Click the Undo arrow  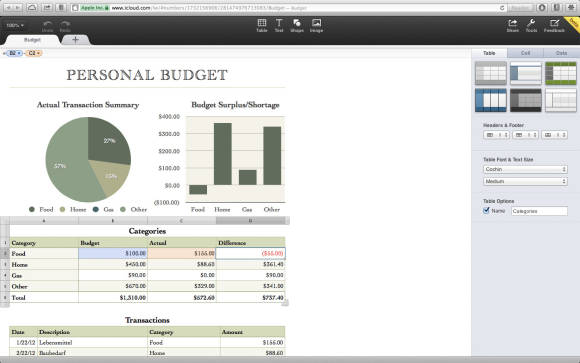point(47,26)
